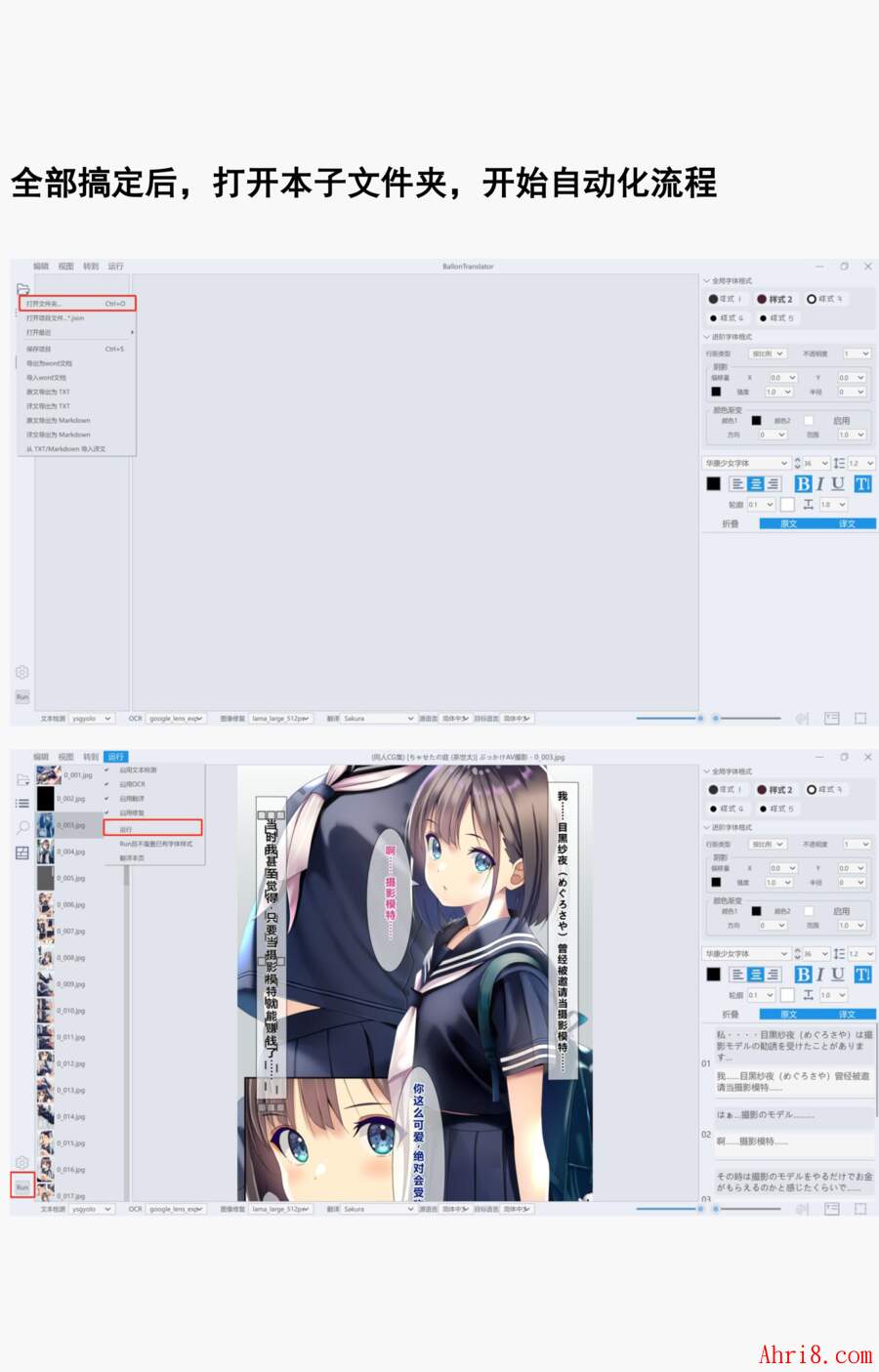Select center alignment in the upper window
Image resolution: width=879 pixels, height=1372 pixels.
coord(755,483)
